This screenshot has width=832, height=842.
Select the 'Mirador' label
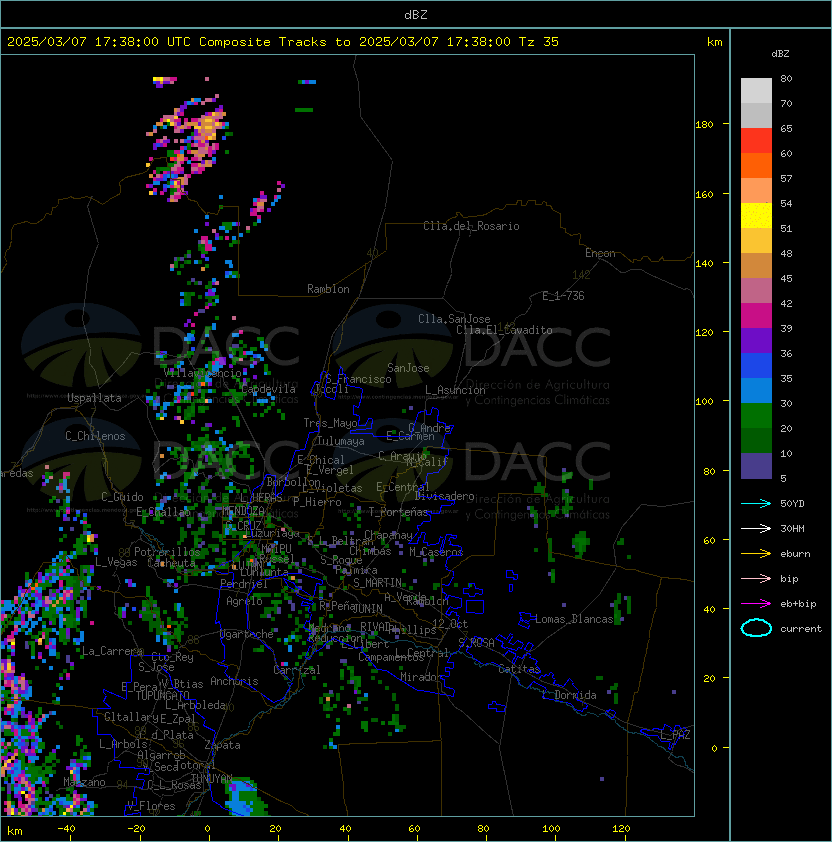421,677
